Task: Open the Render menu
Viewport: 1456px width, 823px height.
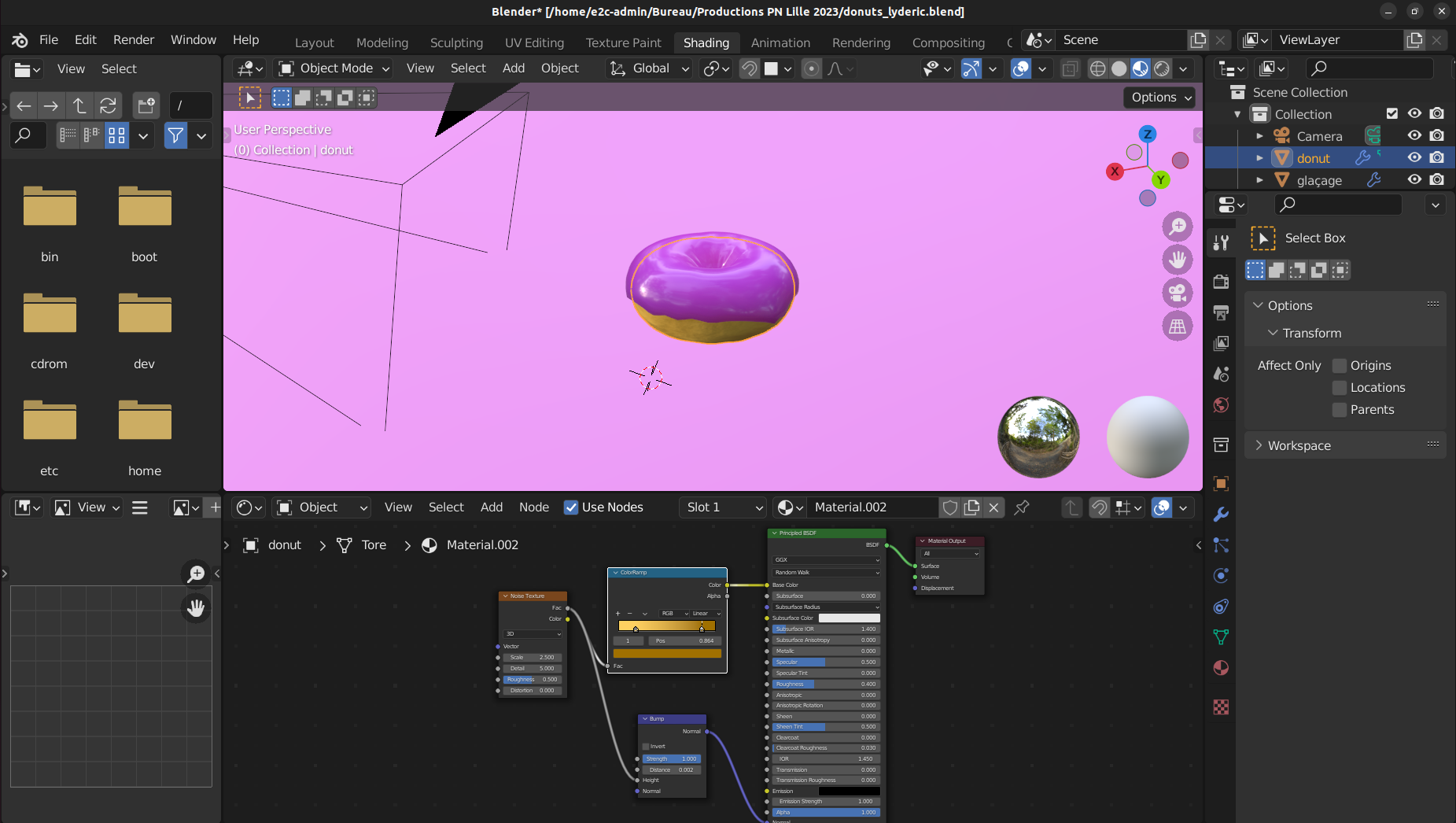Action: (133, 39)
